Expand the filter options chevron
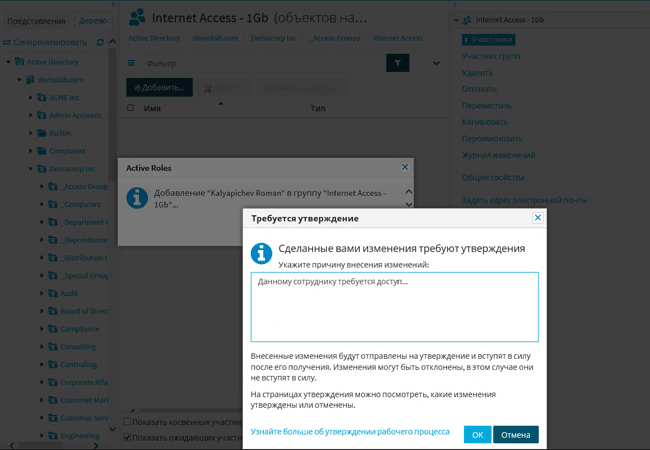This screenshot has height=450, width=650. 436,63
